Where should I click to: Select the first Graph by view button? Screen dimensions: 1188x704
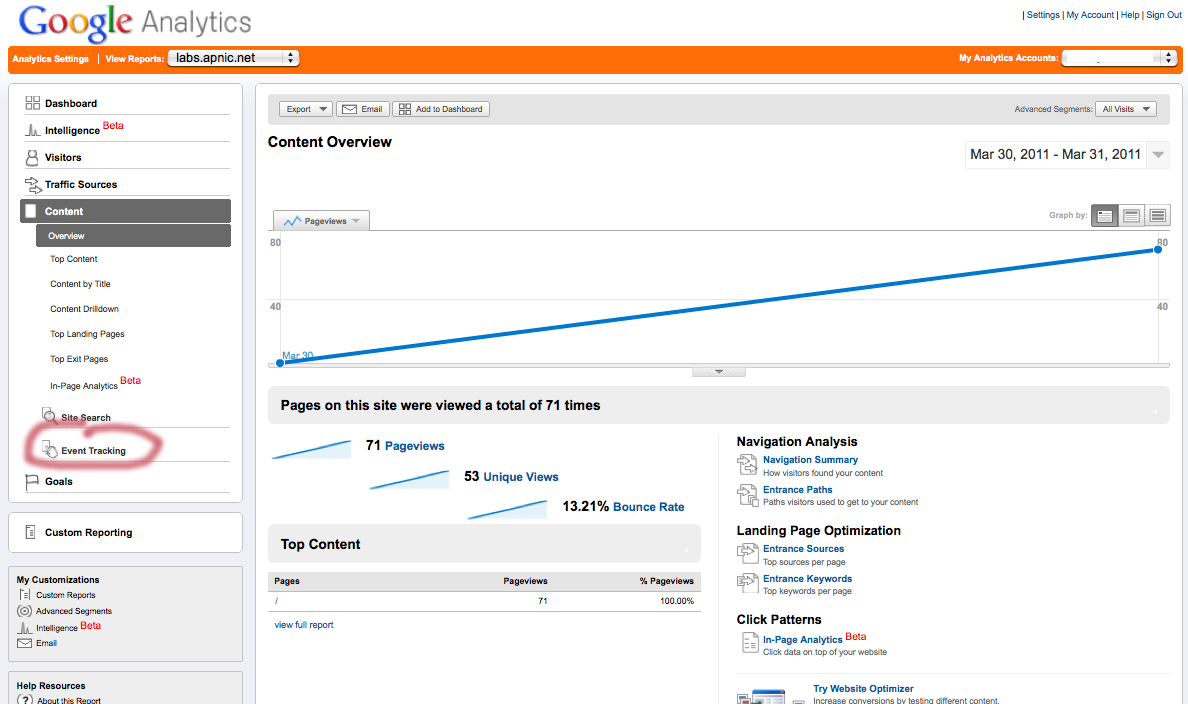point(1105,216)
